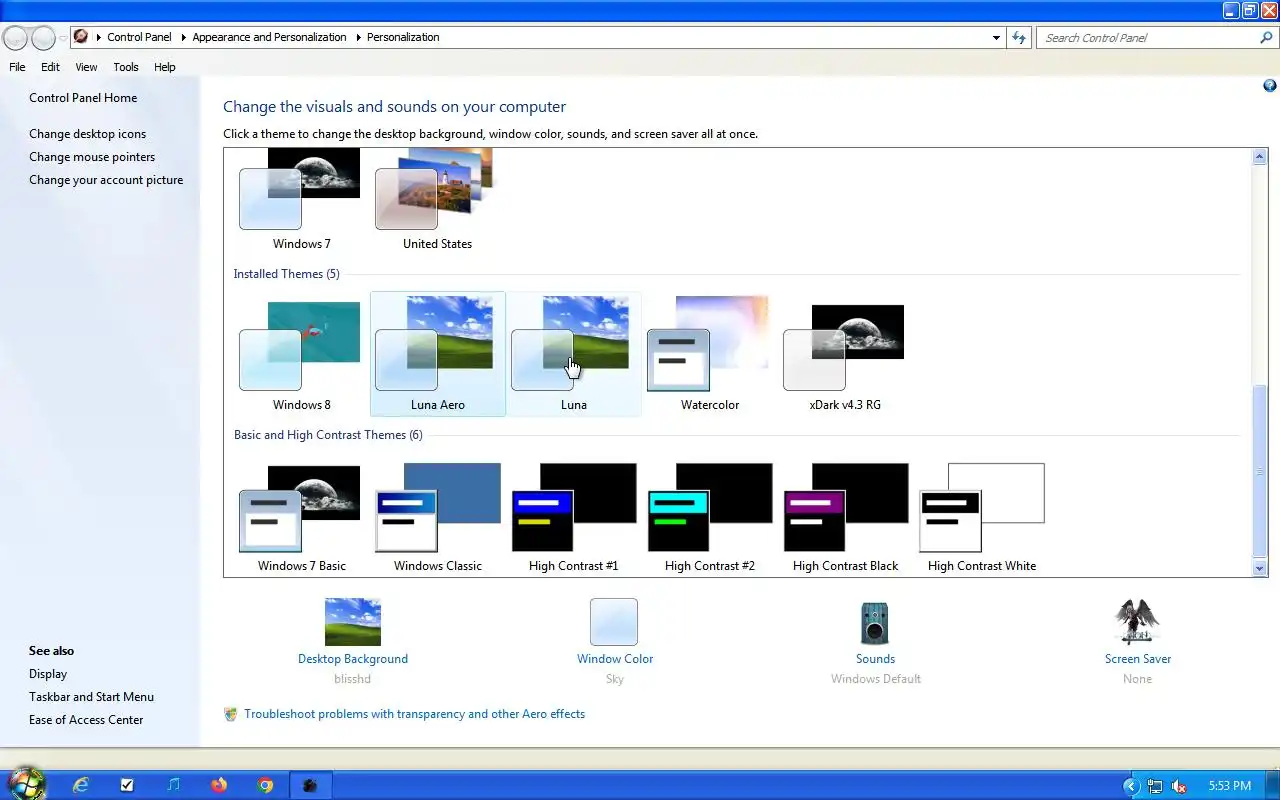1280x800 pixels.
Task: Click the theme list scrollbar thumb
Action: pos(1260,472)
